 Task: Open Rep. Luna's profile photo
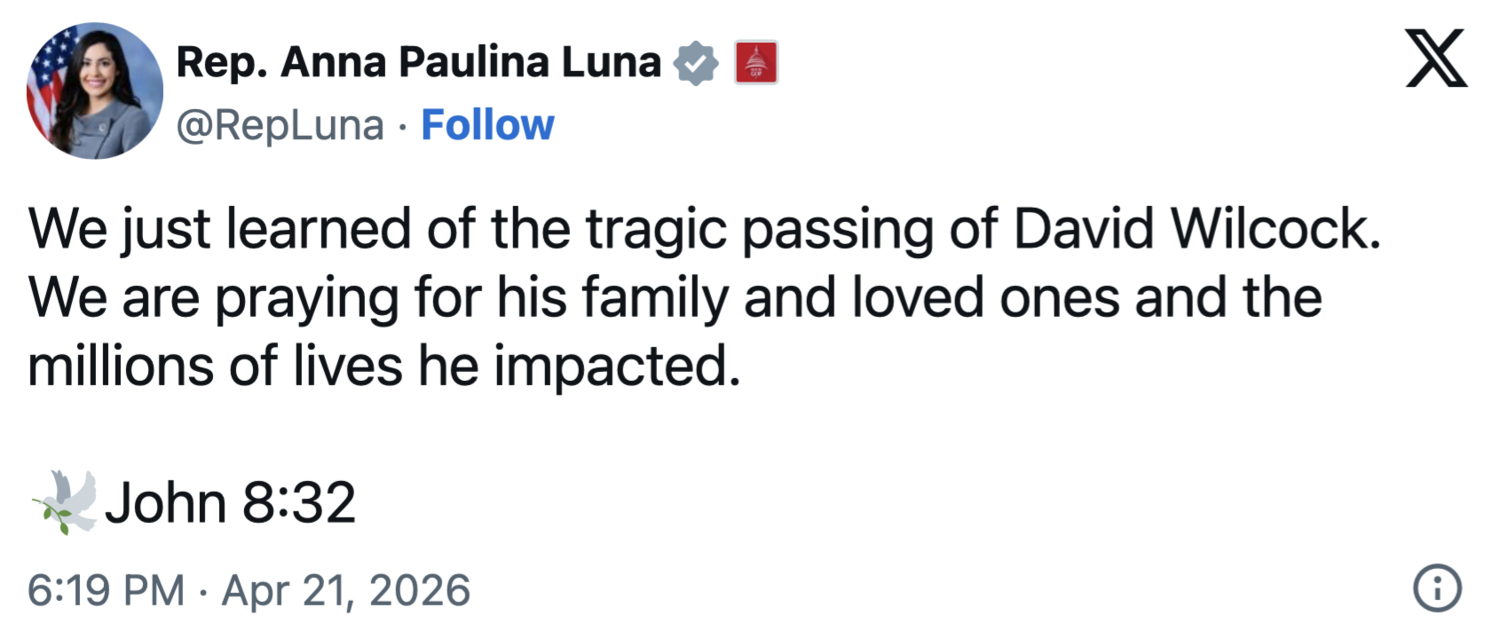coord(94,91)
